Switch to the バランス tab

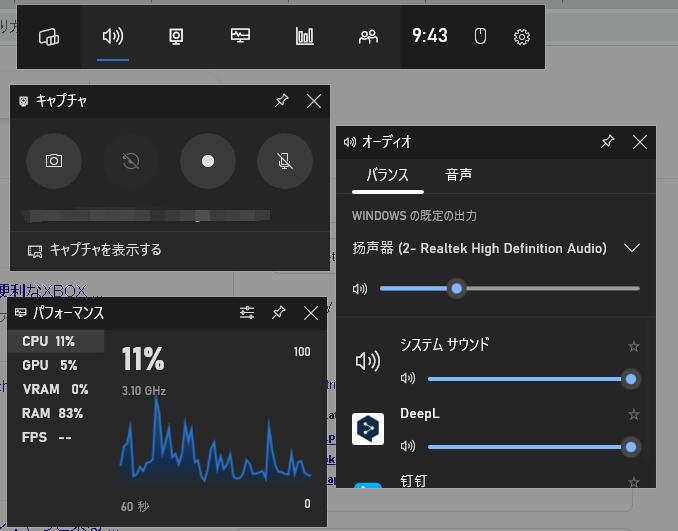coord(388,176)
